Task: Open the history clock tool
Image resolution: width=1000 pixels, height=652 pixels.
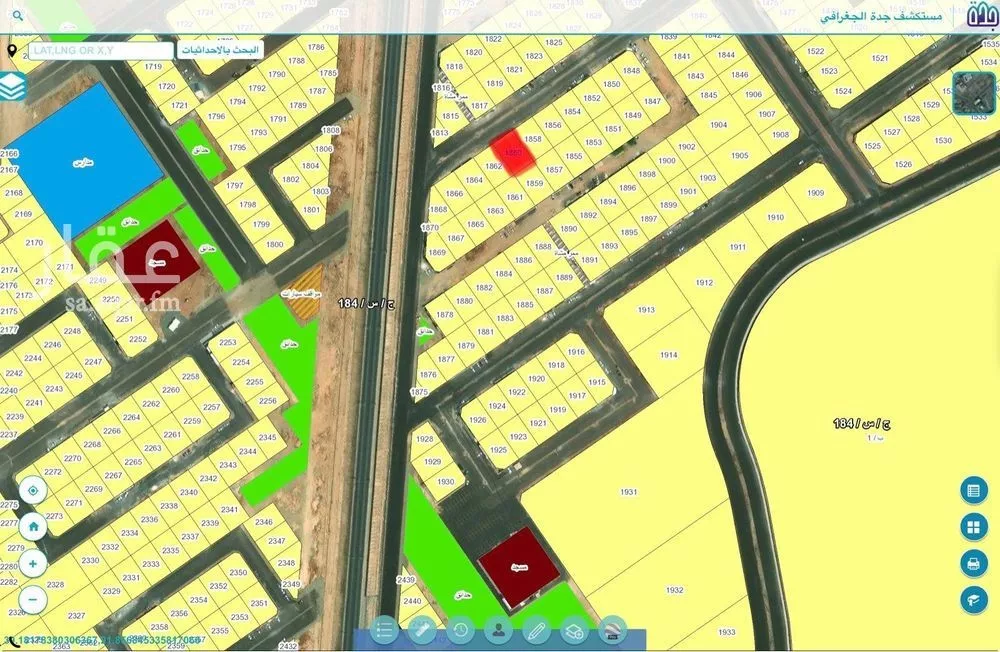Action: [460, 630]
